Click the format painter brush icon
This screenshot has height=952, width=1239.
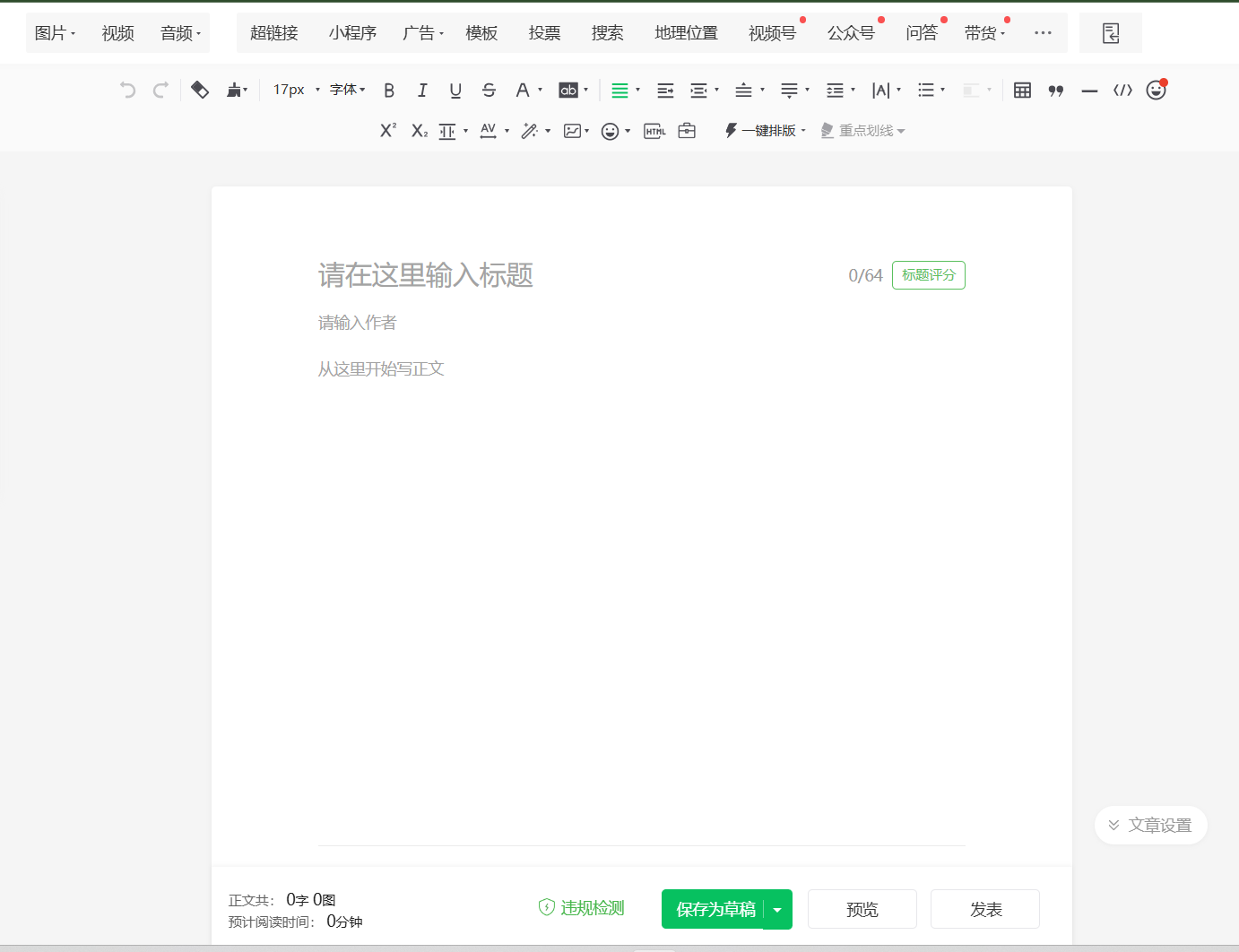235,90
